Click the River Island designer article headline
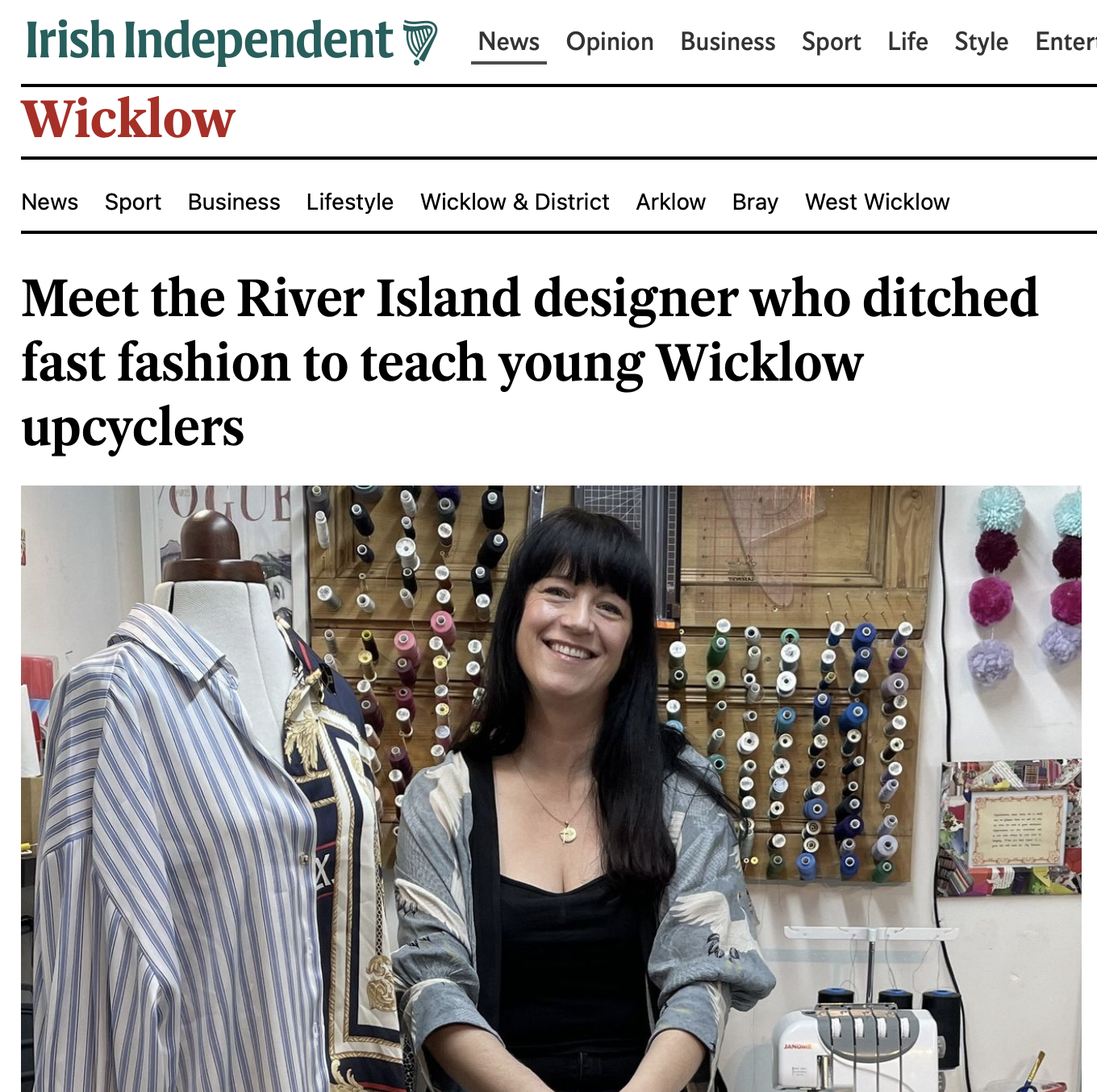The image size is (1097, 1092). (x=530, y=362)
